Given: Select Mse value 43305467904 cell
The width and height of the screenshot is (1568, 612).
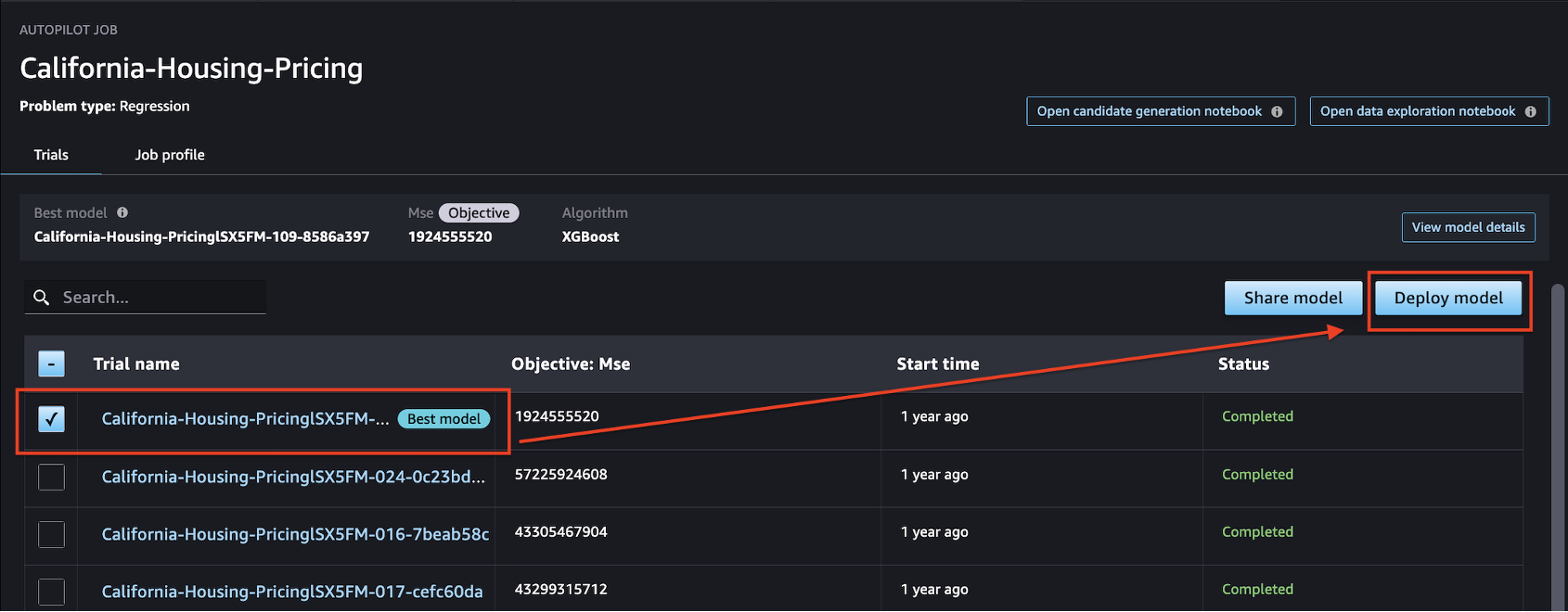Looking at the screenshot, I should [561, 532].
